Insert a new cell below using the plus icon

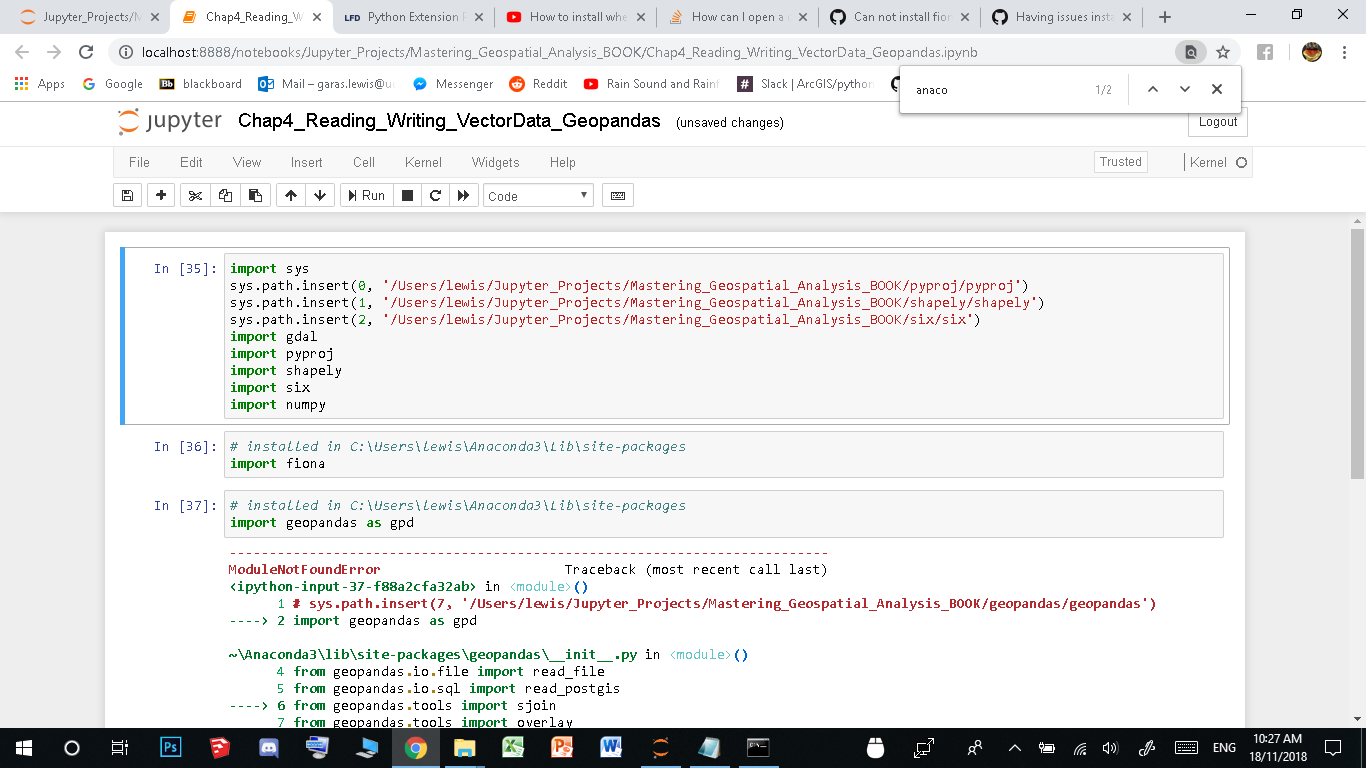160,195
